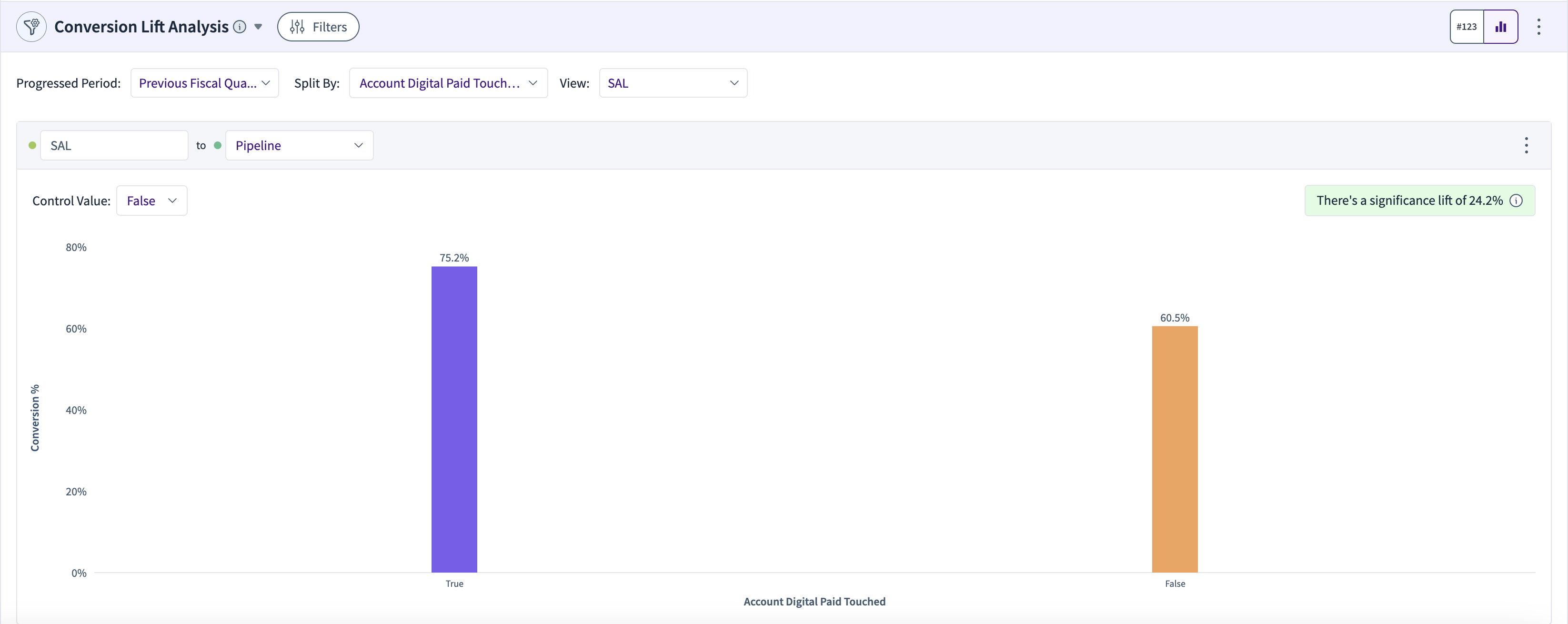This screenshot has height=624, width=1568.
Task: Click the significance lift of 24.2% banner
Action: [1419, 201]
